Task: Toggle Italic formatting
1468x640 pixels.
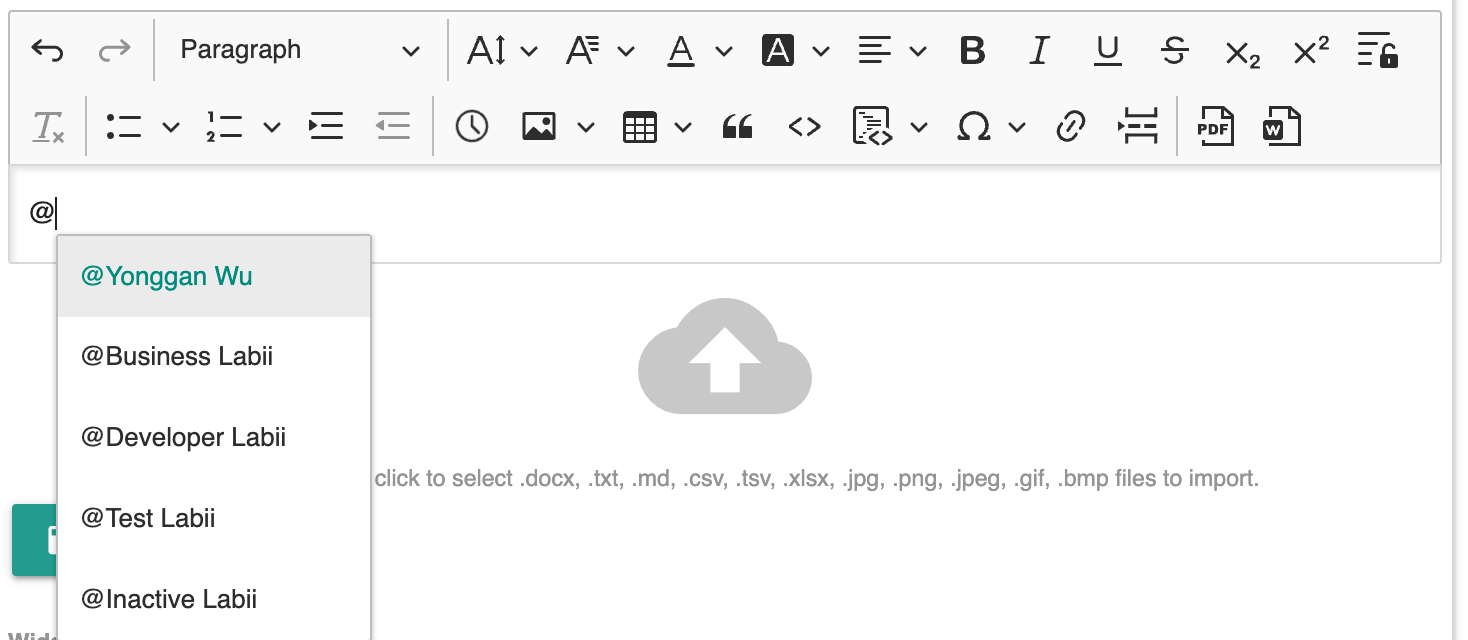Action: [x=1040, y=50]
